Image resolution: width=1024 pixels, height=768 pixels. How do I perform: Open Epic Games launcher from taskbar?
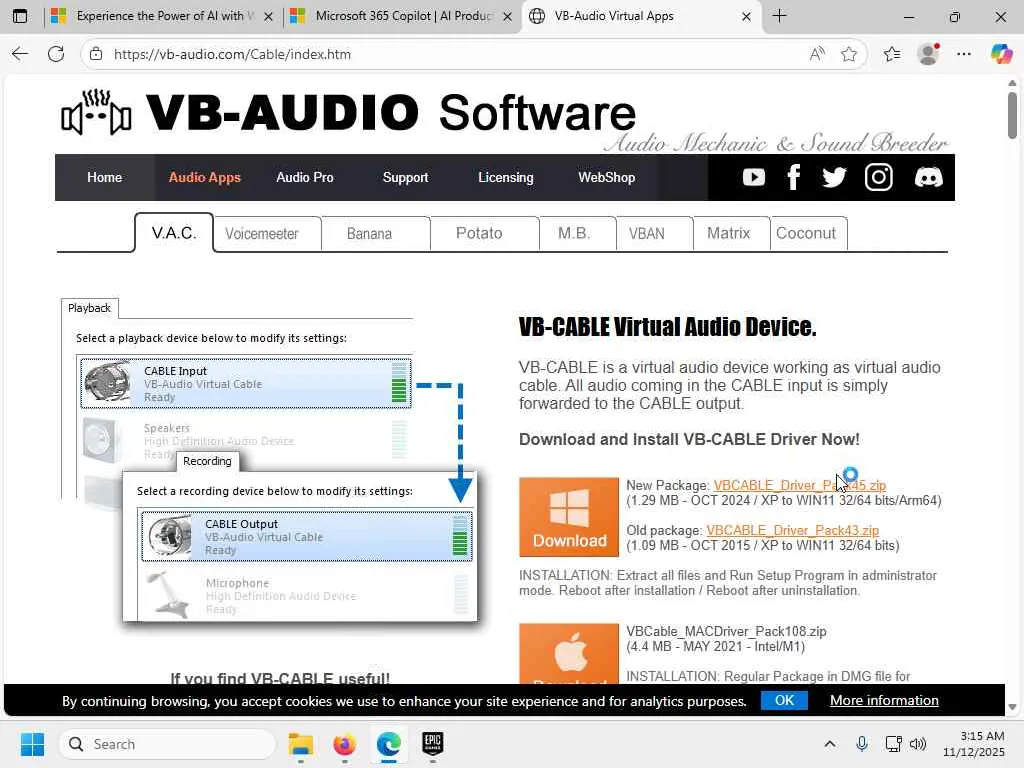[432, 744]
